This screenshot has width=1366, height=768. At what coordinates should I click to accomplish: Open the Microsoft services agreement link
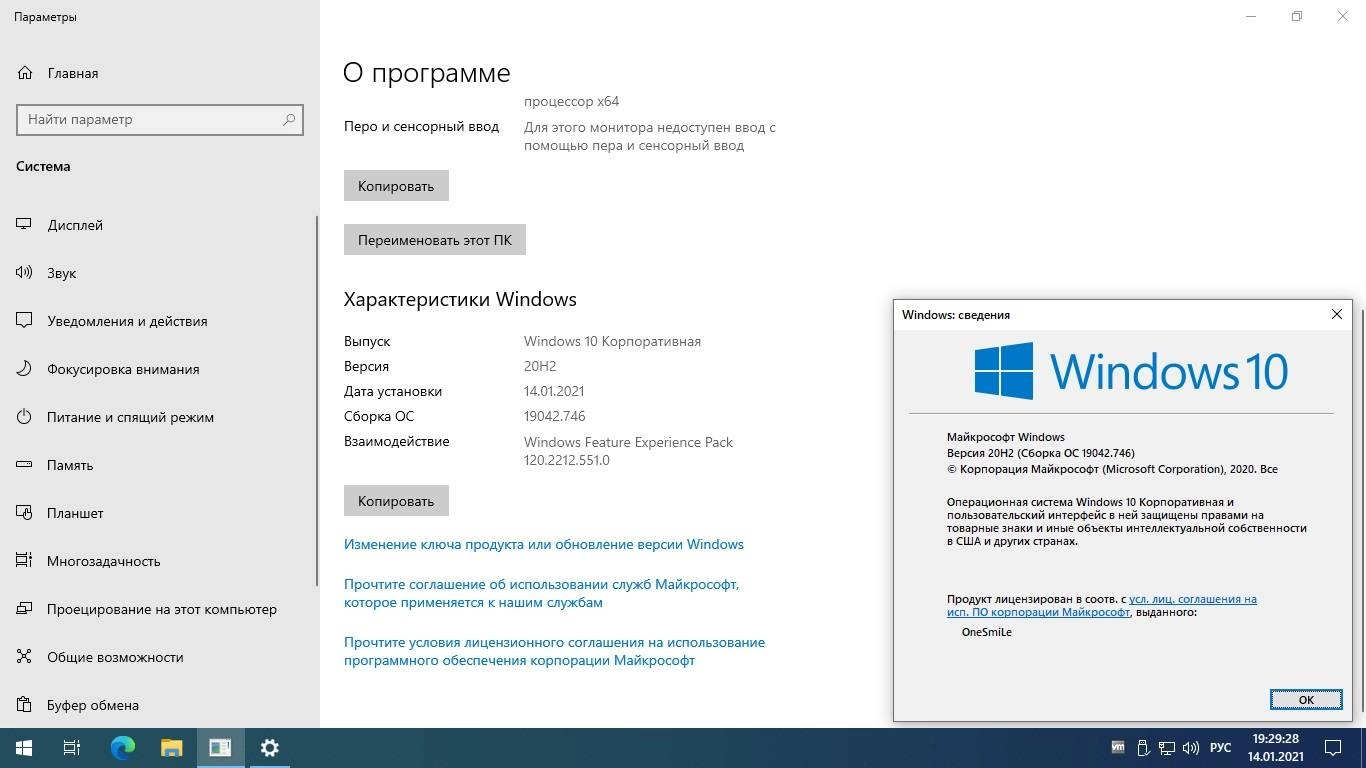[541, 593]
